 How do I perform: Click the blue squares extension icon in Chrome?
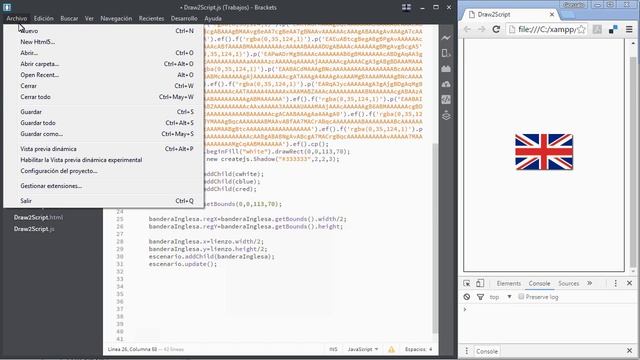click(613, 29)
